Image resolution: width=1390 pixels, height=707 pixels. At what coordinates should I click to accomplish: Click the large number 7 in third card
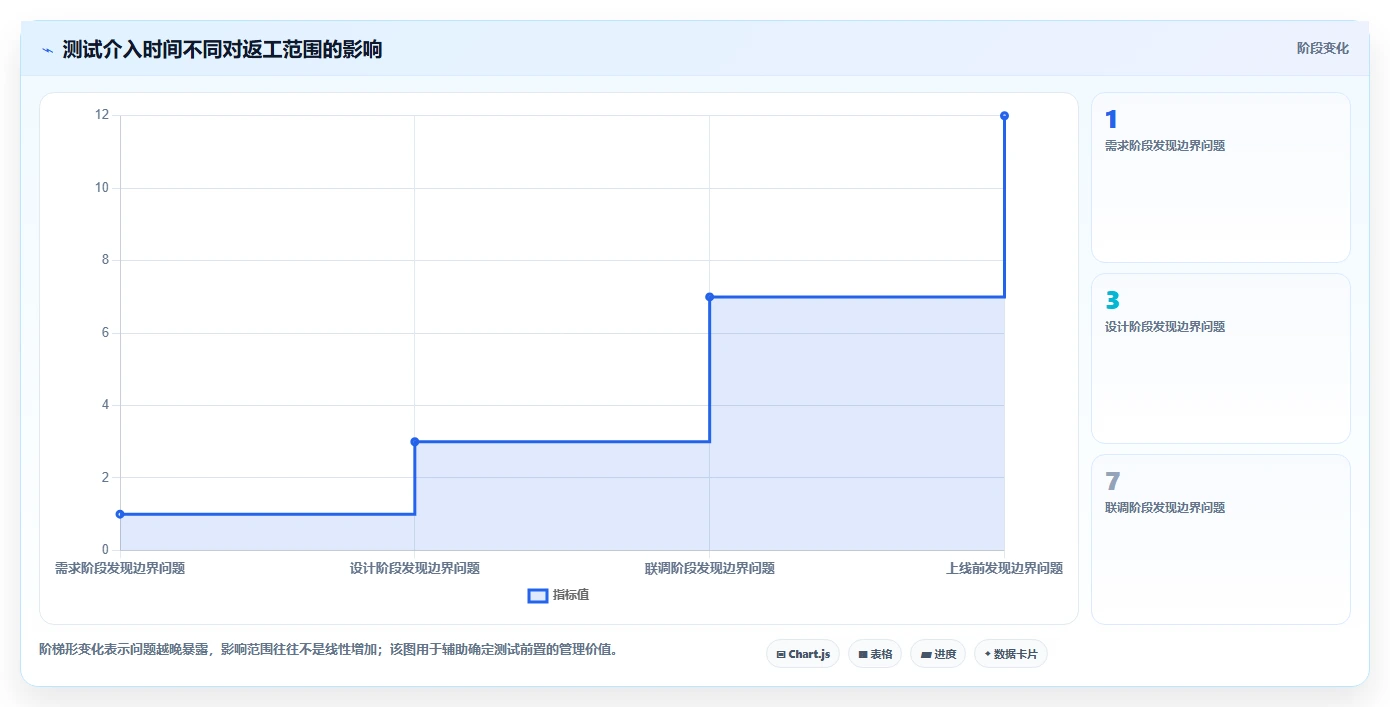pyautogui.click(x=1112, y=482)
